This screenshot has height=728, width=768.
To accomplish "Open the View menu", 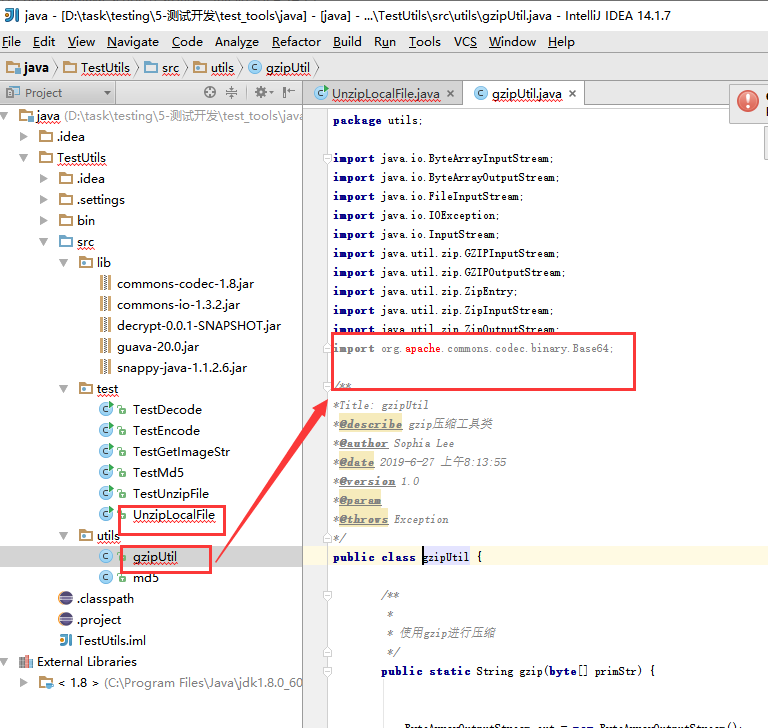I will point(81,42).
